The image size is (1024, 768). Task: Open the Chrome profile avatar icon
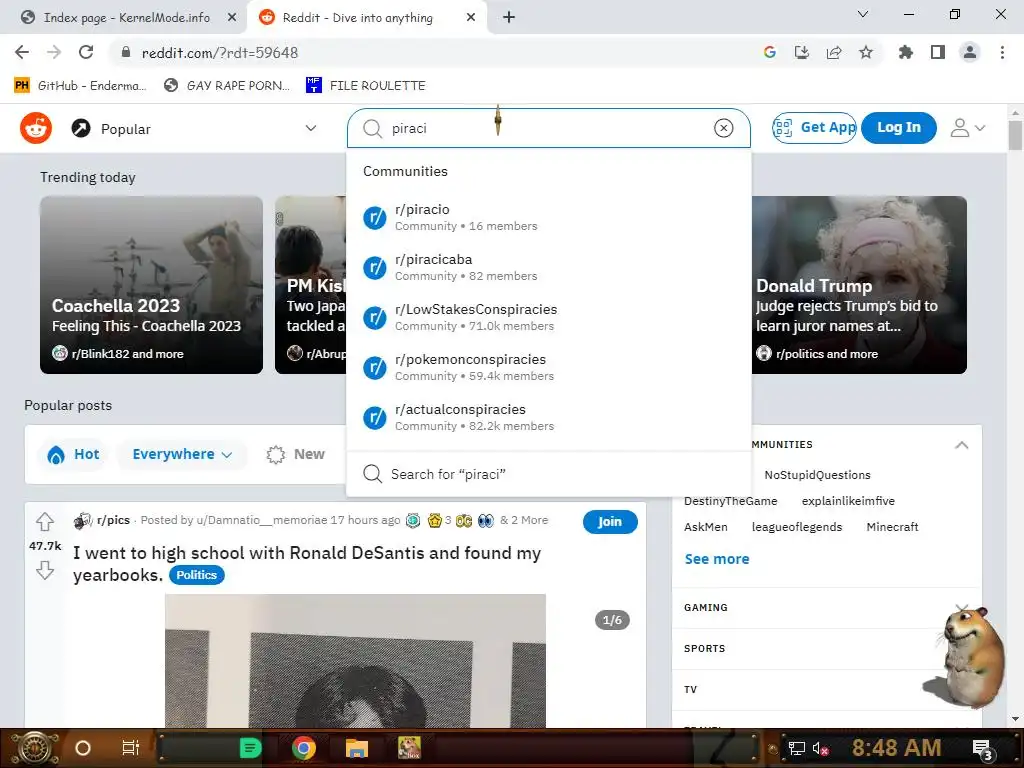coord(970,52)
